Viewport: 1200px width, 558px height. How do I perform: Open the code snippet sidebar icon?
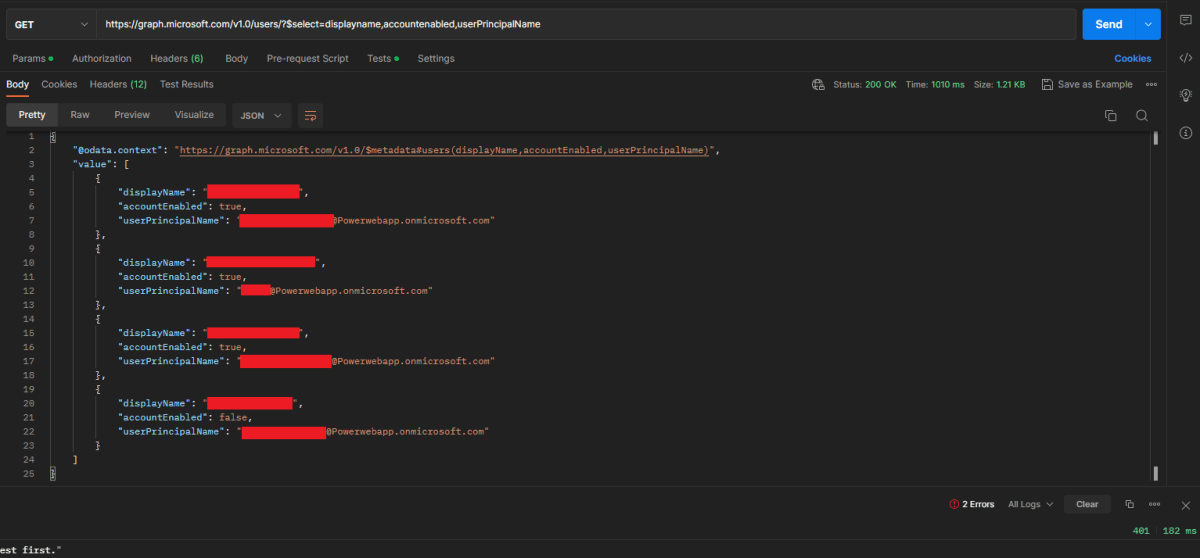coord(1185,58)
